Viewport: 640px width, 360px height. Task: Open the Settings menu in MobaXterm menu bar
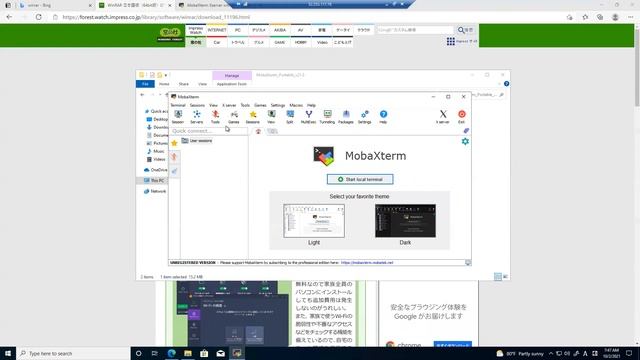tap(278, 105)
